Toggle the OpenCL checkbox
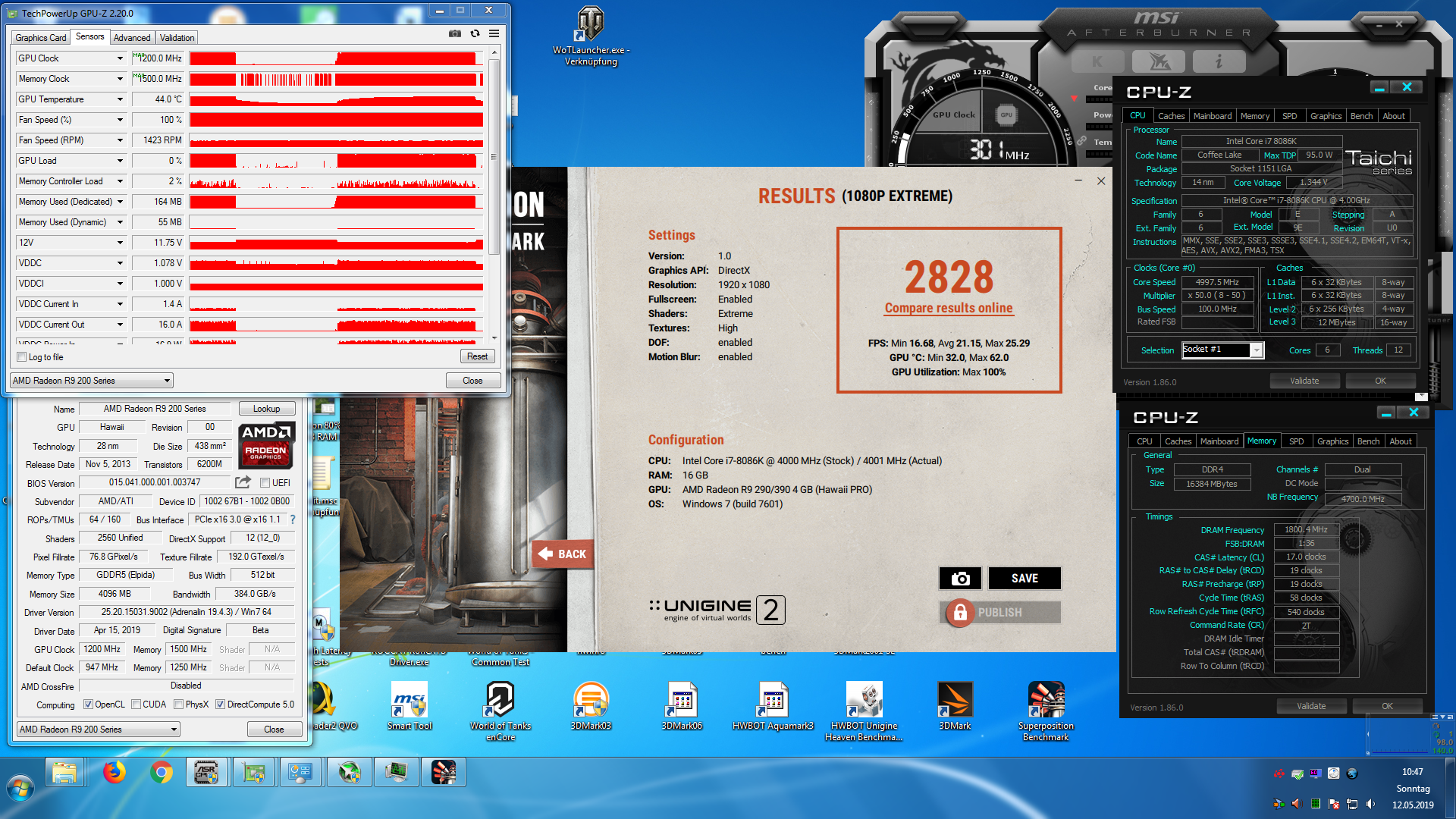Viewport: 1456px width, 819px height. 88,704
